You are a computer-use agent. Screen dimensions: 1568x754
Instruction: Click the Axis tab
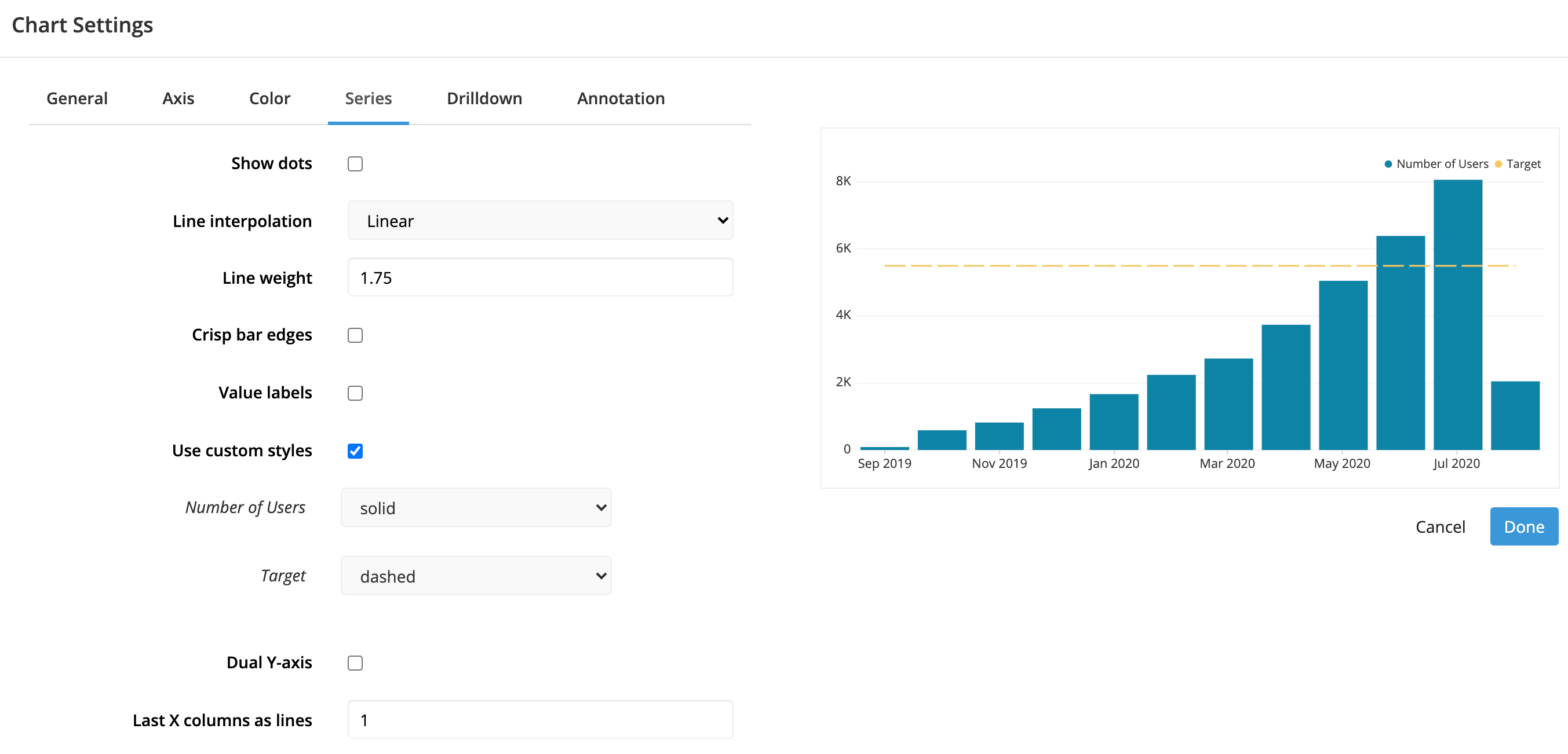[x=178, y=98]
